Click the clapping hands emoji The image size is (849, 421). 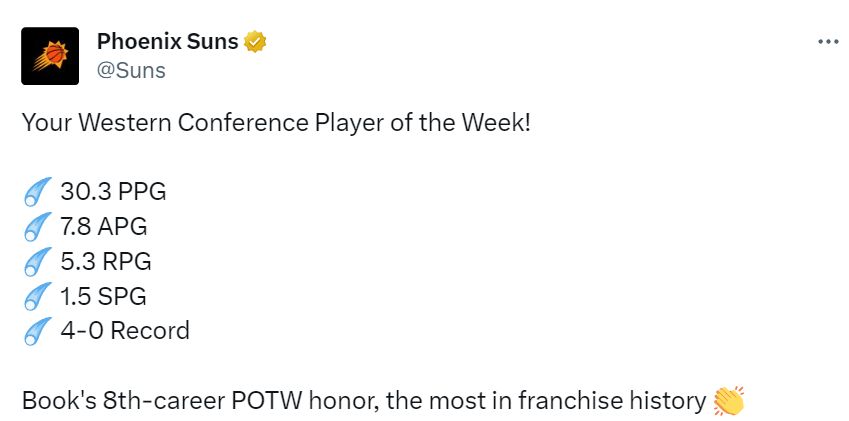[x=729, y=401]
